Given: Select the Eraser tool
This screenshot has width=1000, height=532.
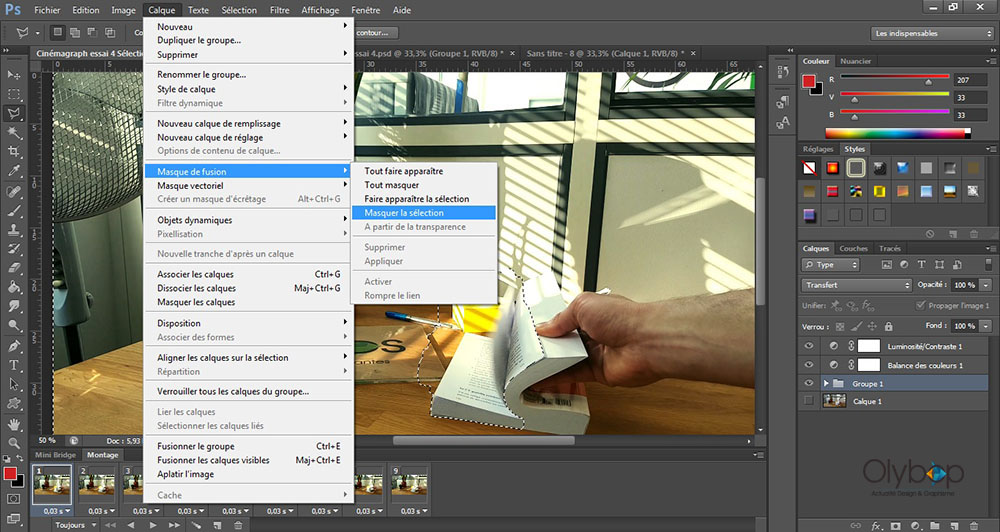Looking at the screenshot, I should [13, 268].
